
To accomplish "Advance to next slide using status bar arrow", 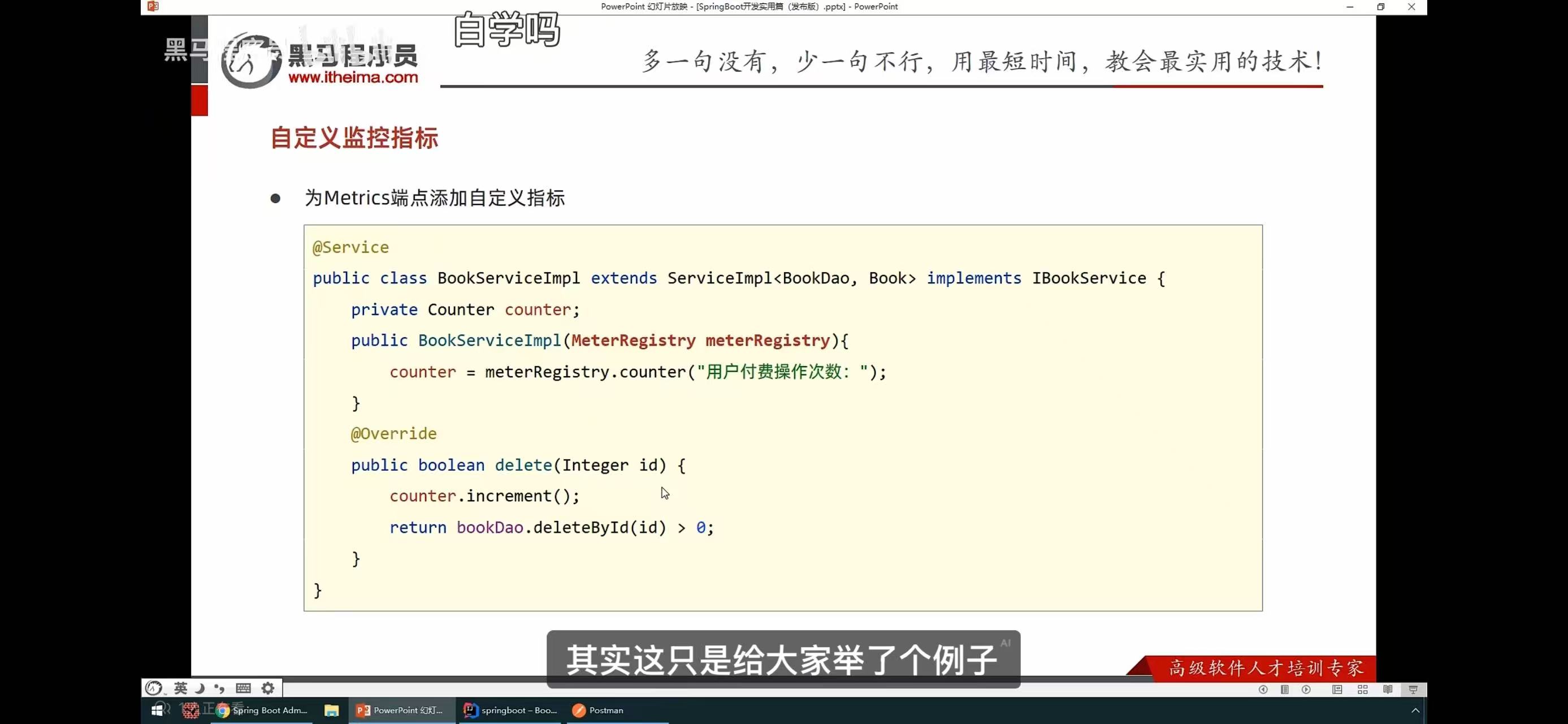I will coord(1306,689).
